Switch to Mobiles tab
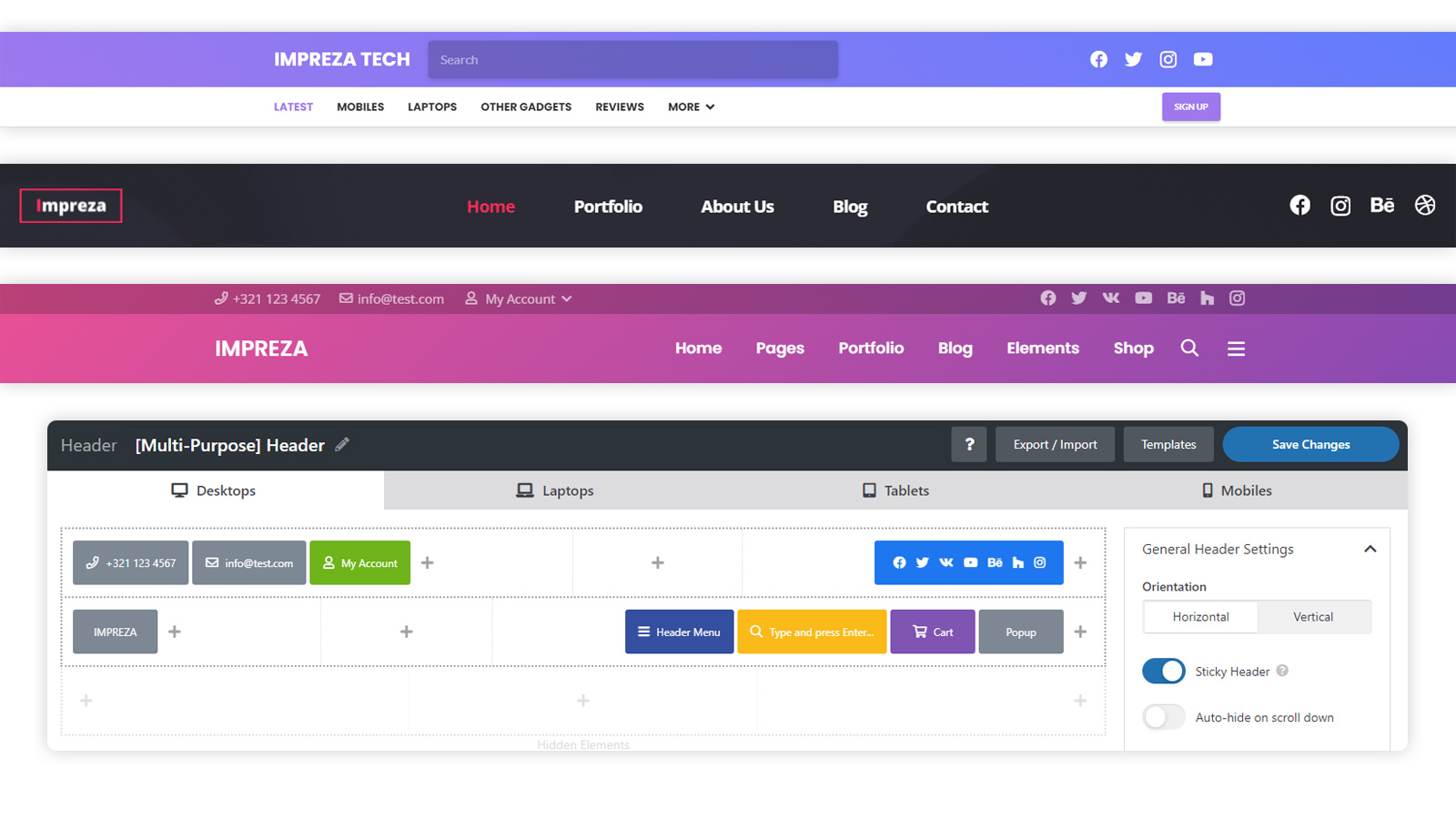This screenshot has height=819, width=1456. 1237,490
